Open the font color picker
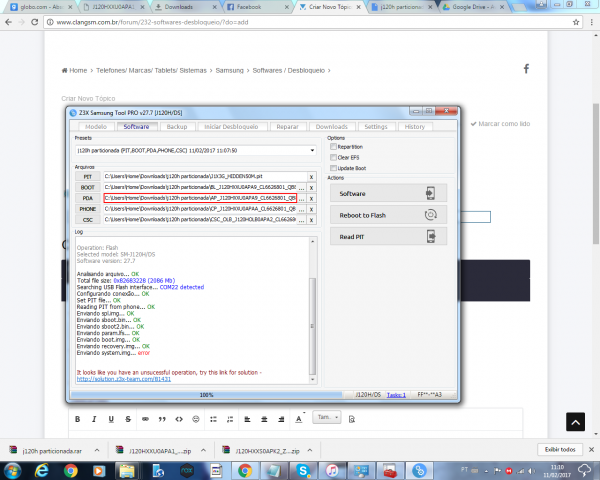This screenshot has height=480, width=600. (299, 419)
